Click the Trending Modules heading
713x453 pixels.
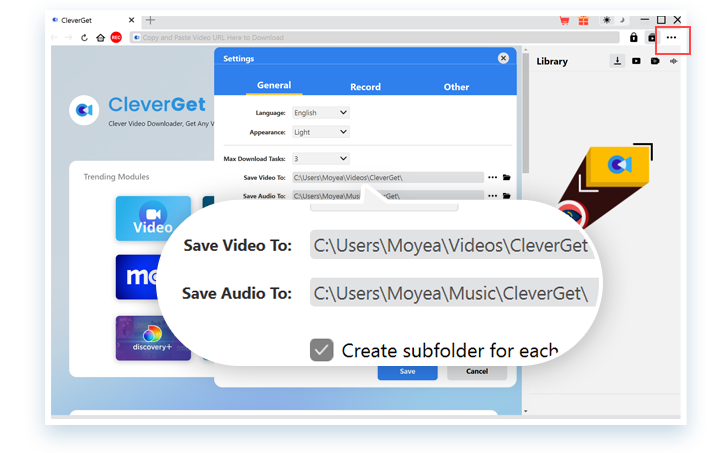116,177
